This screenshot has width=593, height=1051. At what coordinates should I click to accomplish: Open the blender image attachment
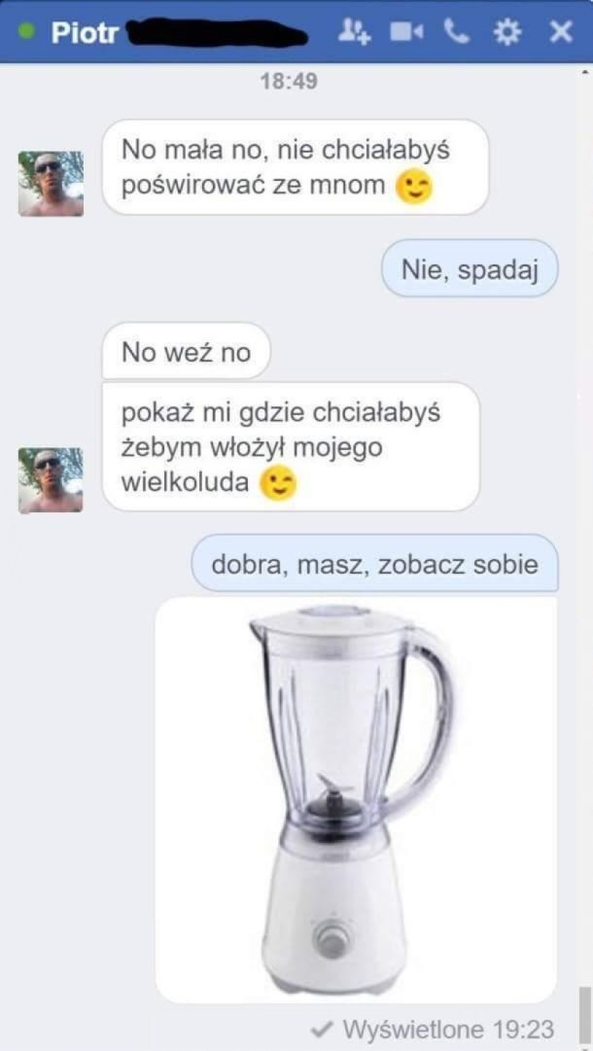point(356,800)
